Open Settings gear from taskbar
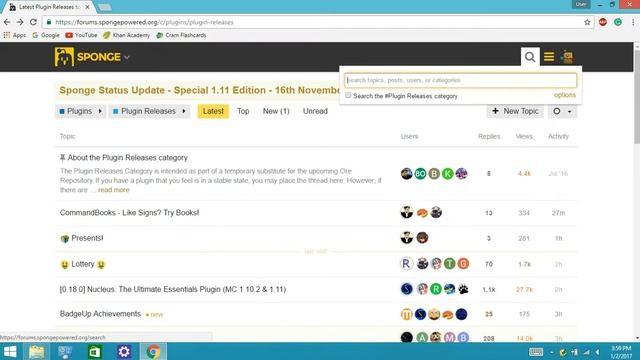This screenshot has width=640, height=360. click(124, 351)
